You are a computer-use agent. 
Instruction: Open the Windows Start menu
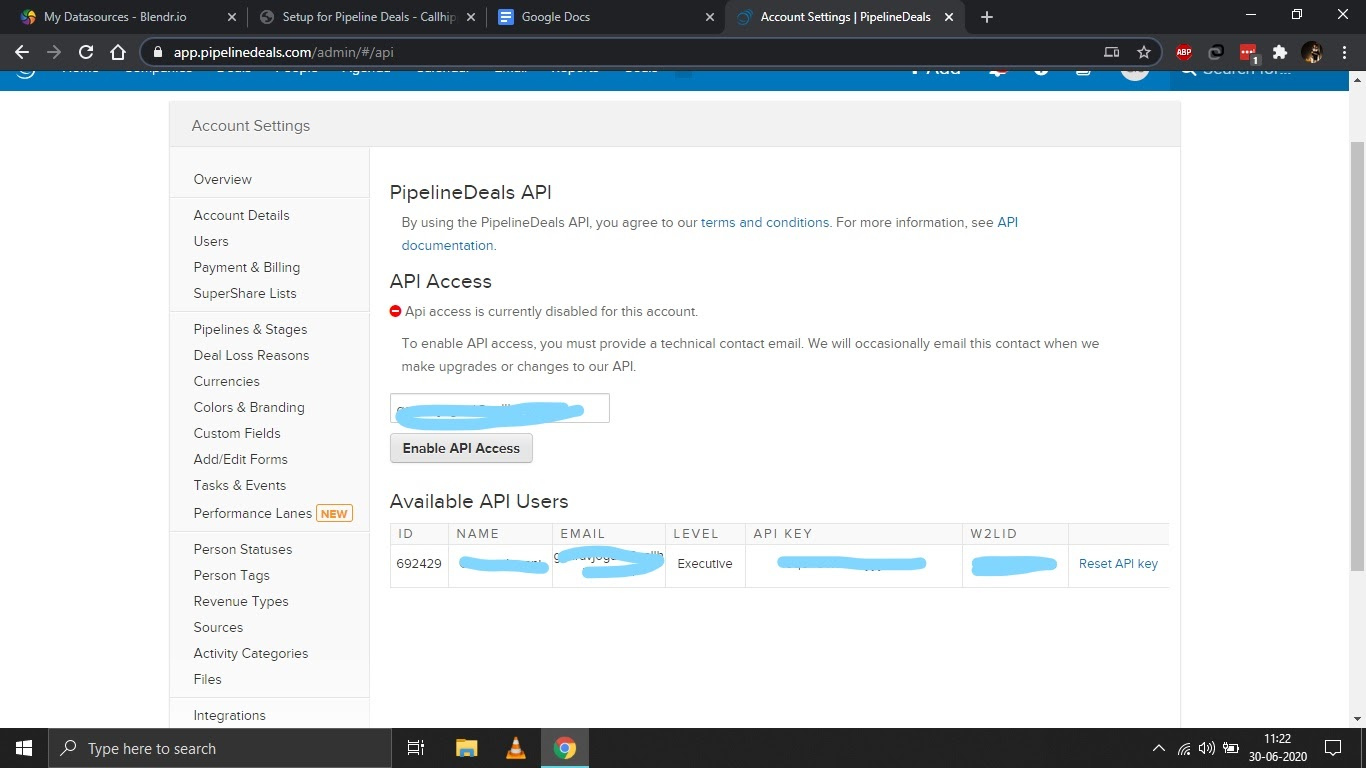24,748
